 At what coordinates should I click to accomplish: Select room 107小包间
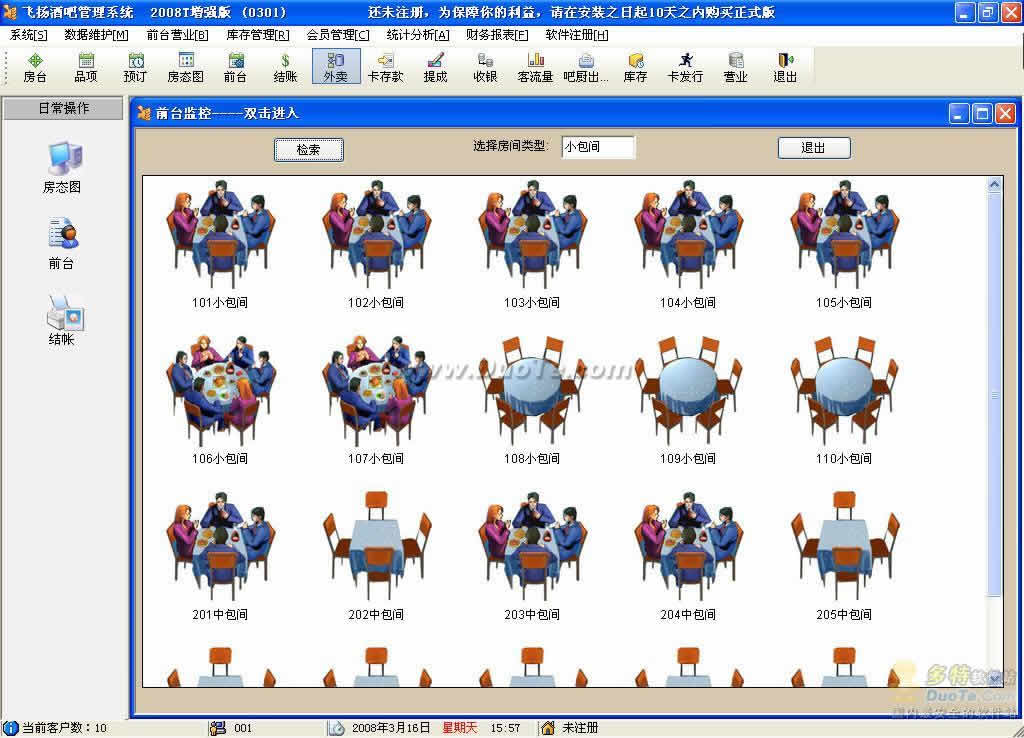[376, 400]
